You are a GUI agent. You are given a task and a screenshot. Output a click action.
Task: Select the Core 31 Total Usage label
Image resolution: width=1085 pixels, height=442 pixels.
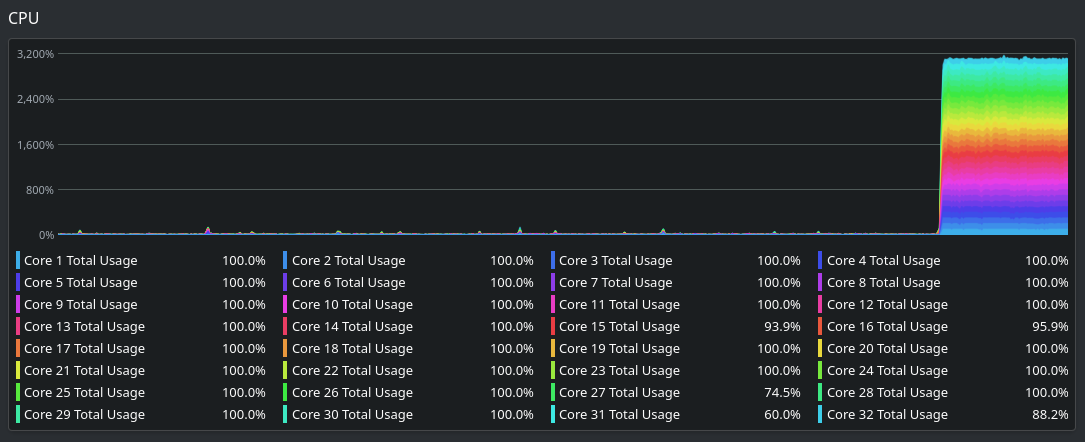(x=619, y=415)
